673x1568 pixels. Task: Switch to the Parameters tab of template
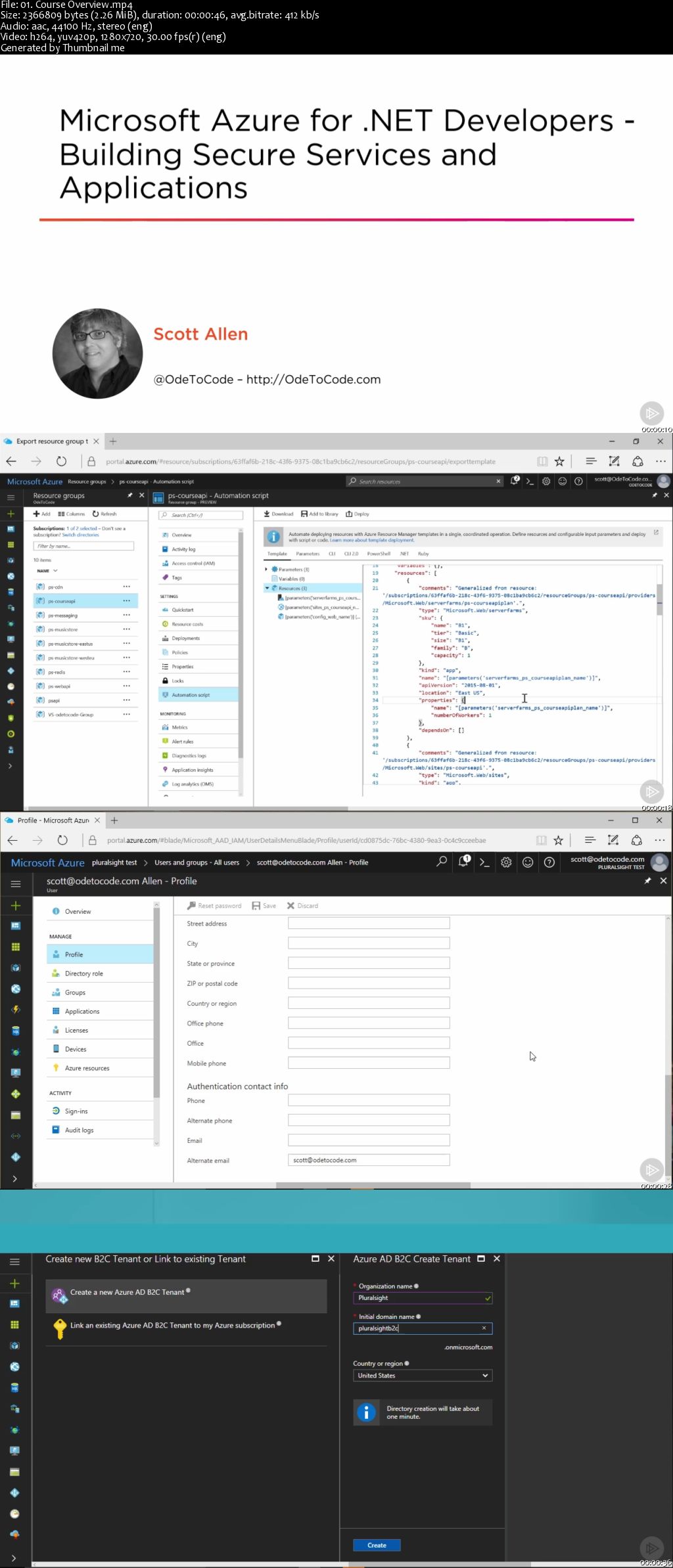click(308, 554)
